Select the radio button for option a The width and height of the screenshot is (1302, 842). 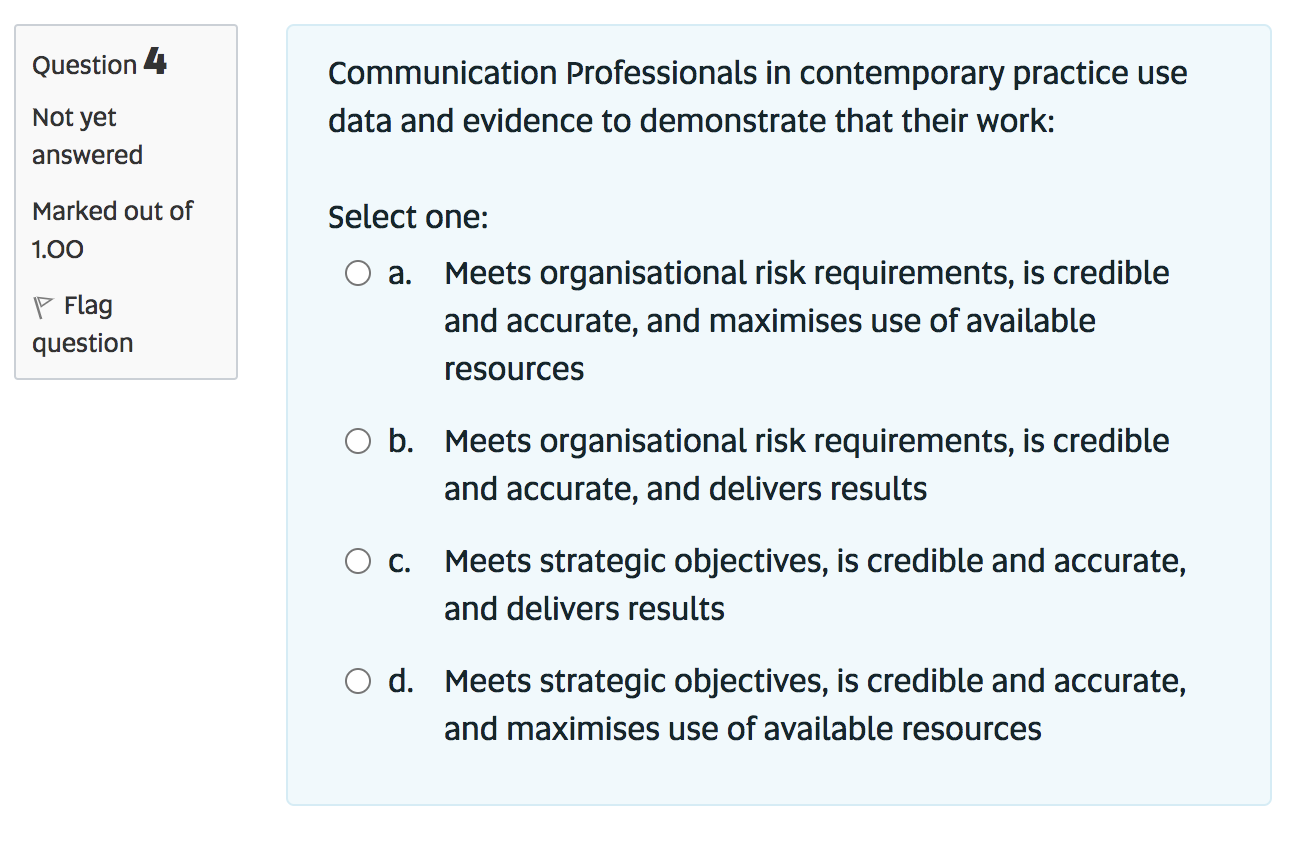click(358, 273)
